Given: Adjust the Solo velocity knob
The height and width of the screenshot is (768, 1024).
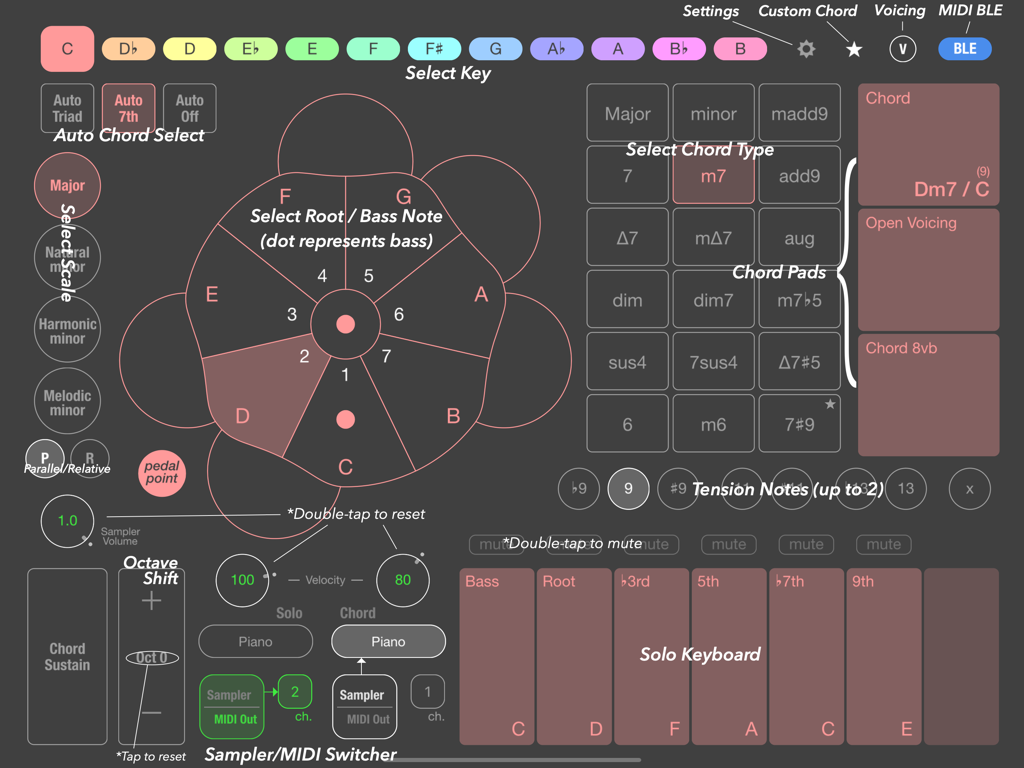Looking at the screenshot, I should pyautogui.click(x=241, y=580).
